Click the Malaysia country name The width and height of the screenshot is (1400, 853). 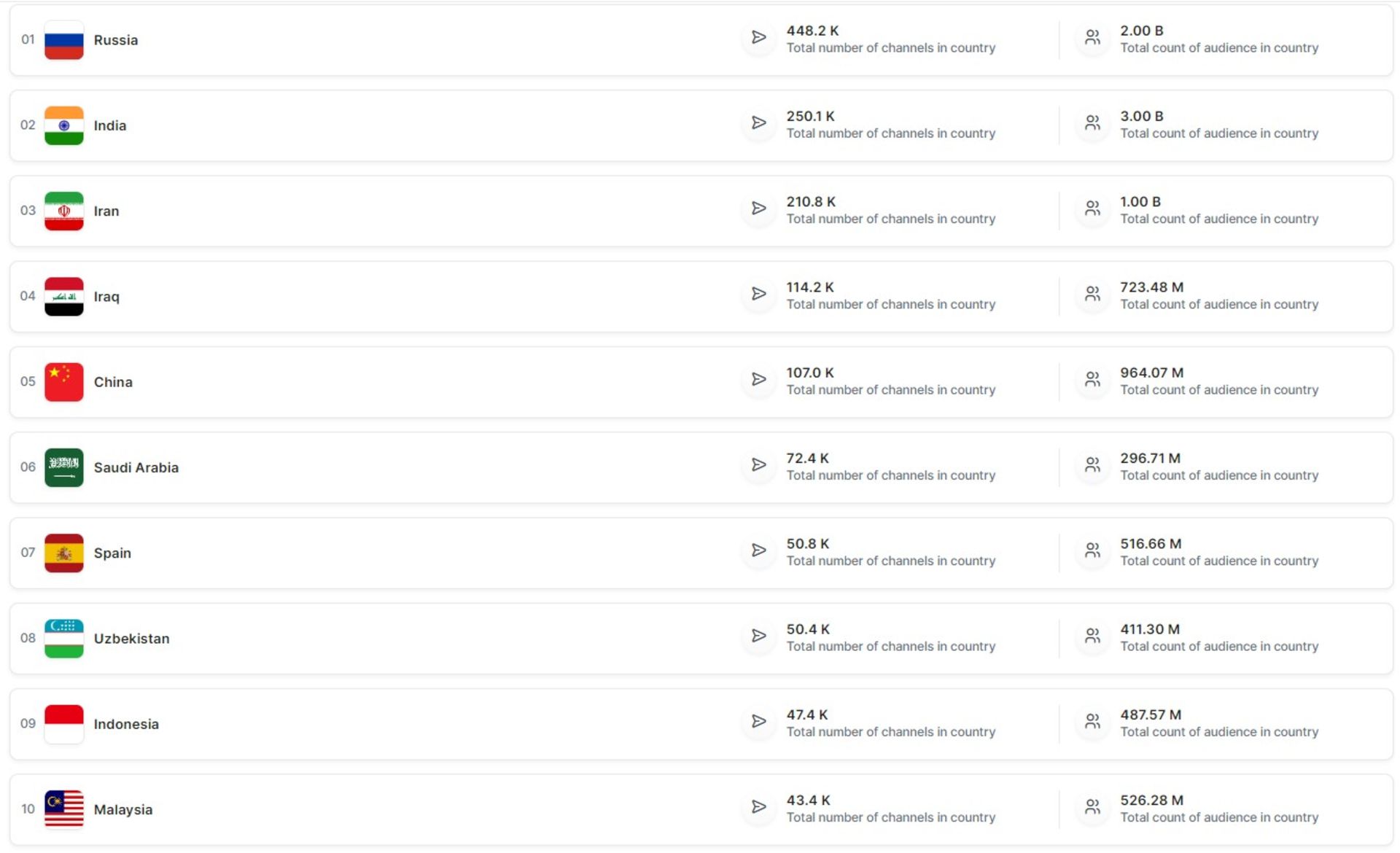(123, 809)
